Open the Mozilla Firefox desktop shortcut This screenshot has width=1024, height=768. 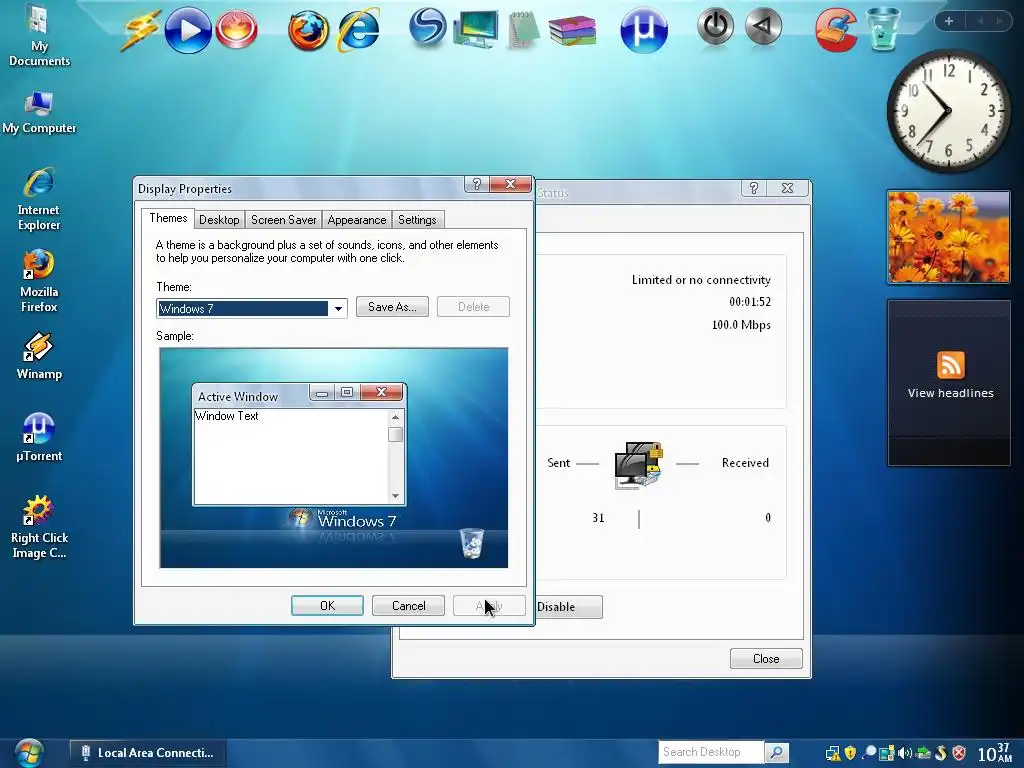[x=39, y=281]
